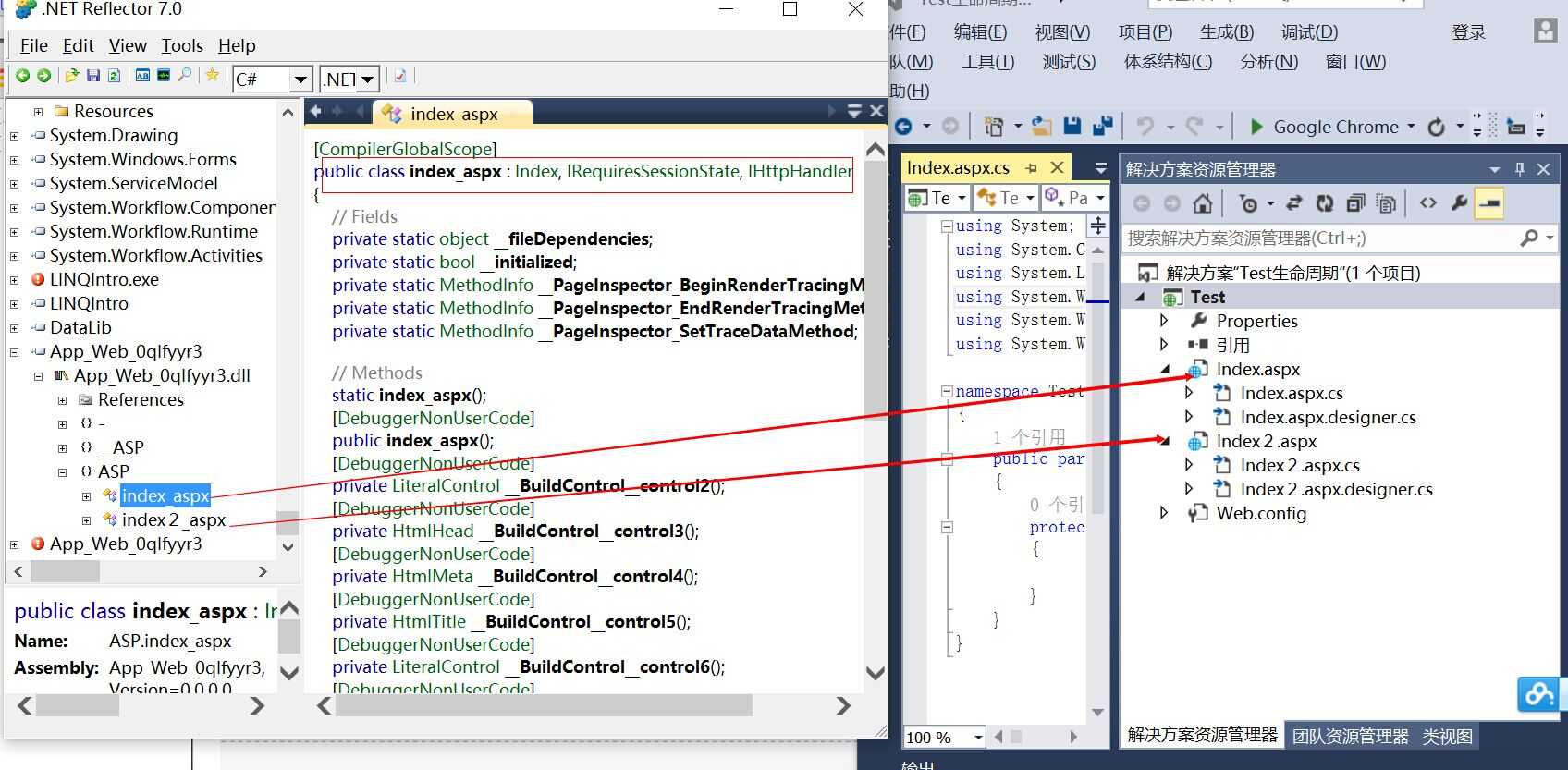Click the Analyzer waveform icon in Reflector toolbar
Image resolution: width=1568 pixels, height=770 pixels.
[164, 76]
